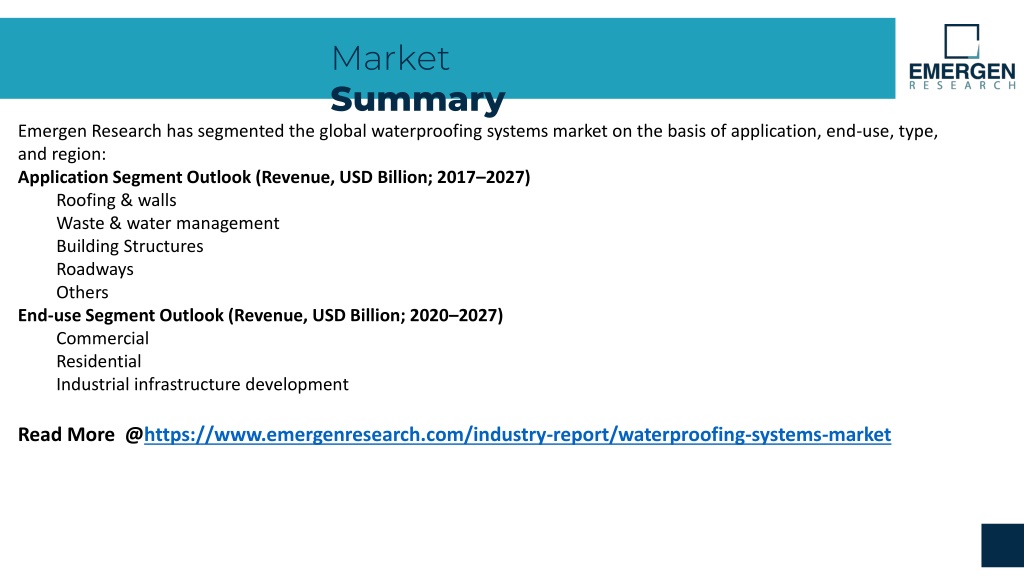Open the emergenresearch.com waterproofing report link
Viewport: 1024px width, 576px height.
tap(517, 435)
